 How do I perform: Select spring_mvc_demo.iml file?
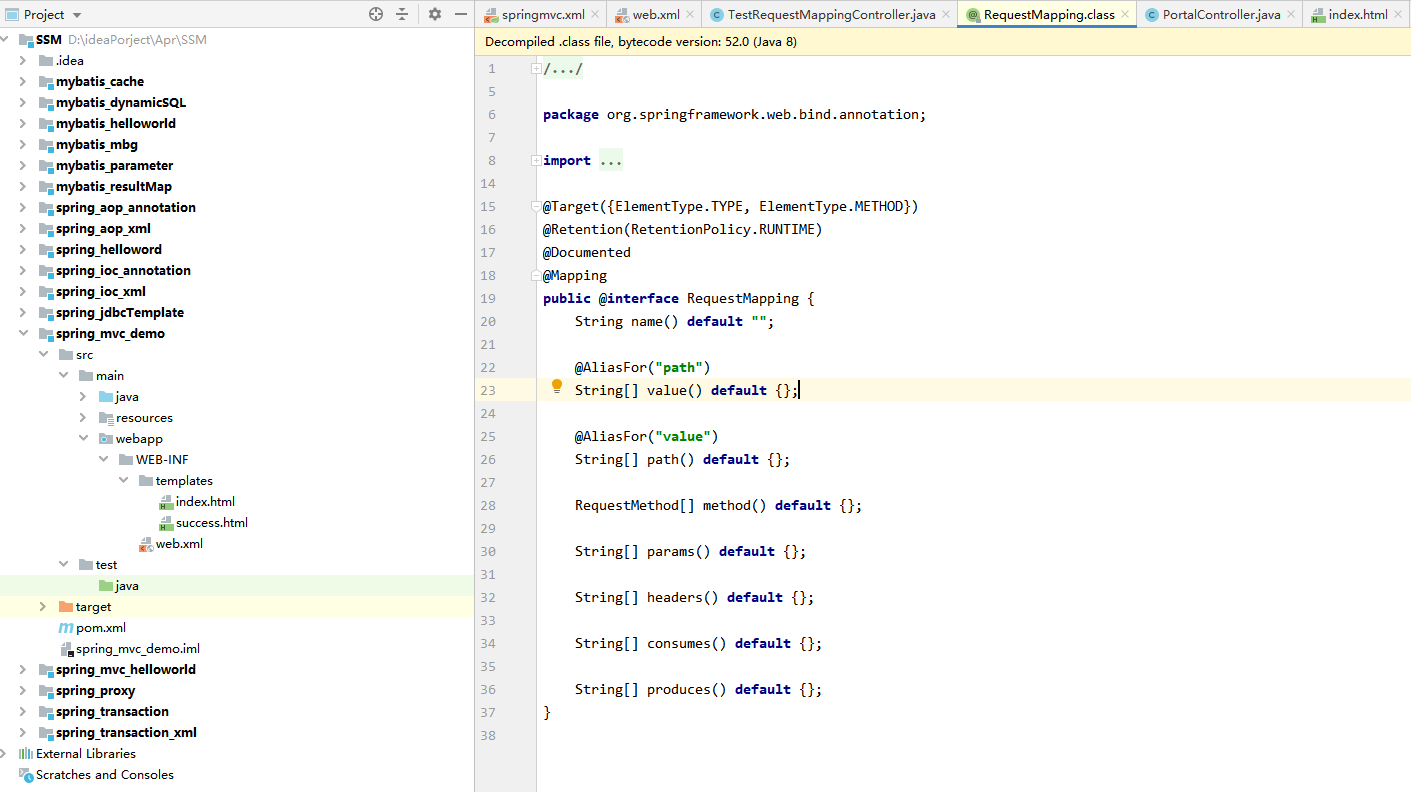coord(138,649)
